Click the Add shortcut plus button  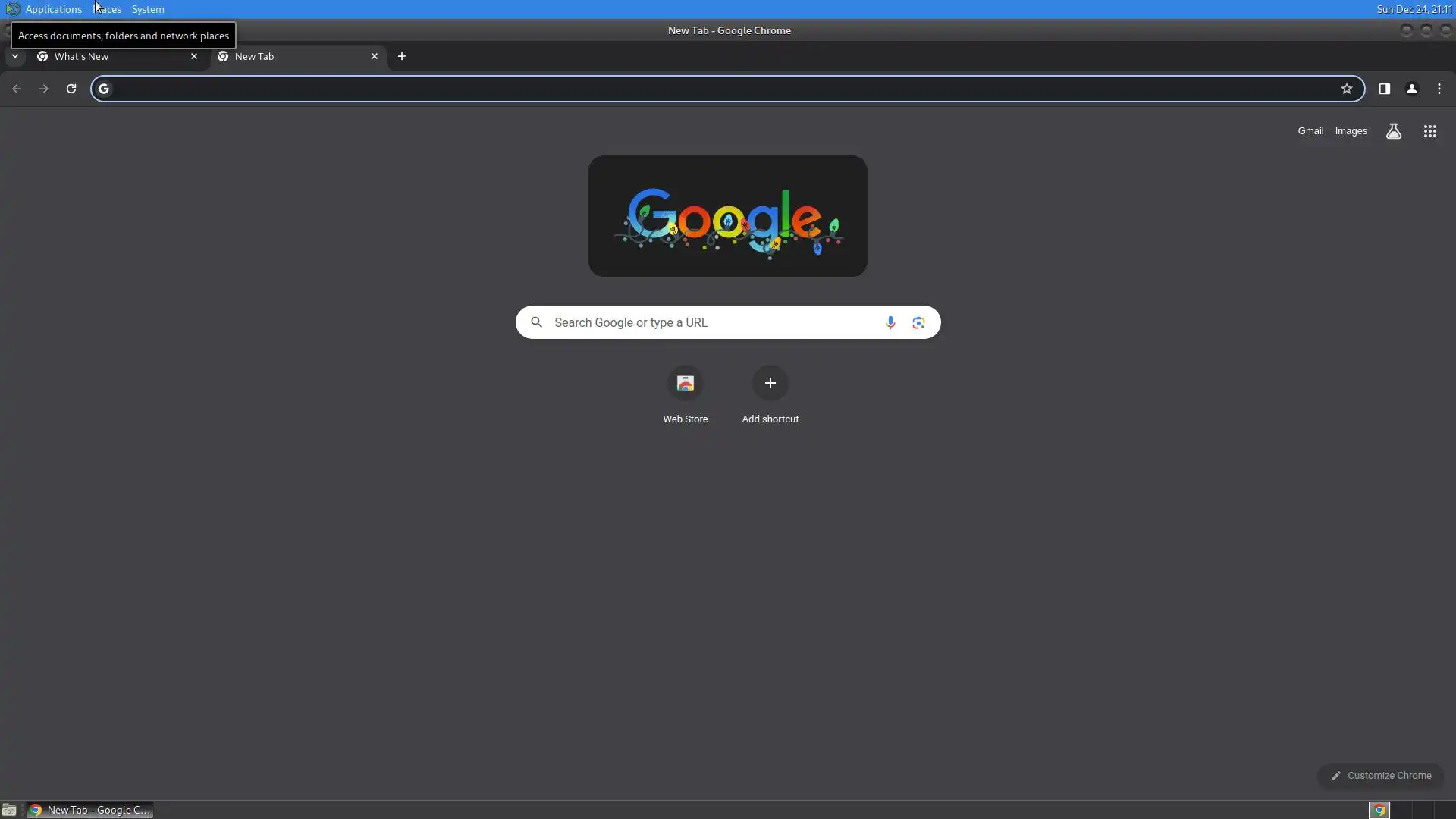[770, 384]
